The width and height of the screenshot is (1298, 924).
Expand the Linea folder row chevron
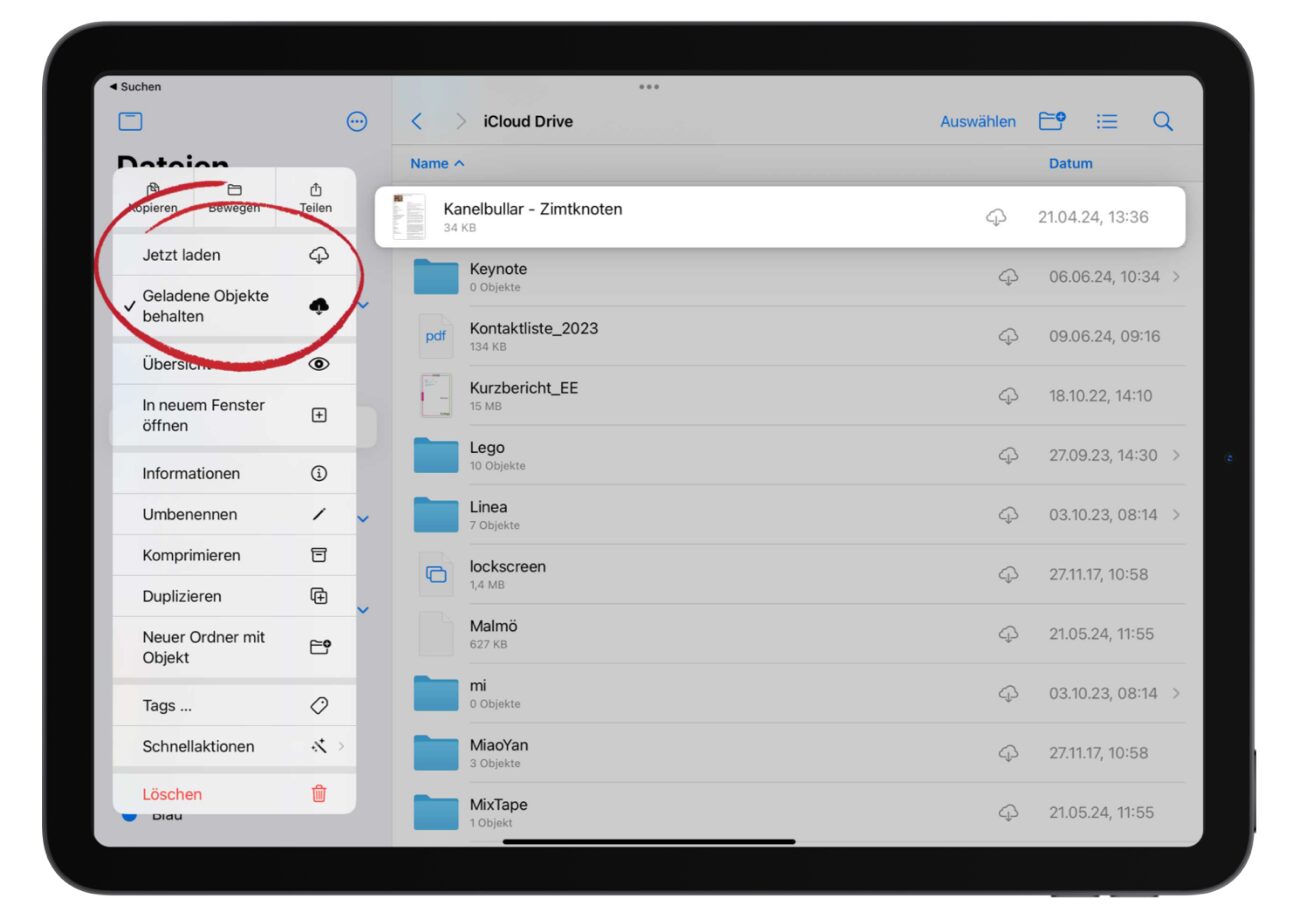coord(1176,515)
